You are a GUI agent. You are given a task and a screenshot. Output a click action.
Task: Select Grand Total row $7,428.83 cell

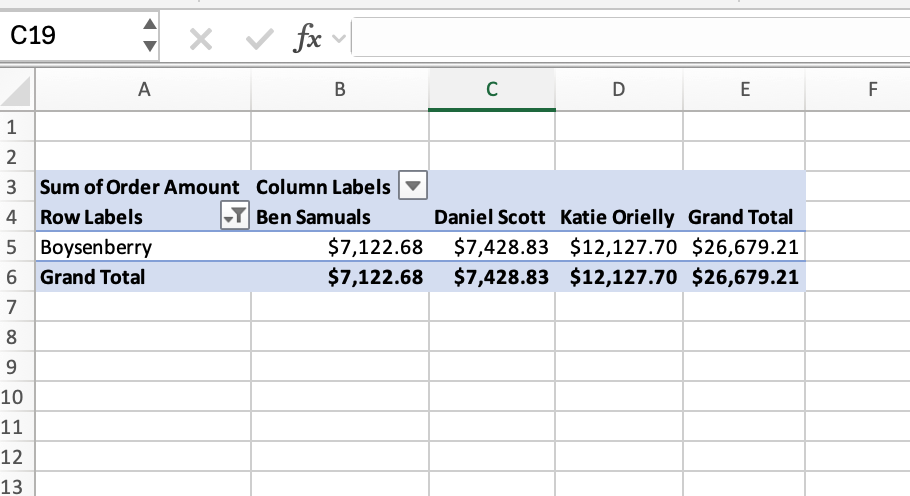coord(492,277)
